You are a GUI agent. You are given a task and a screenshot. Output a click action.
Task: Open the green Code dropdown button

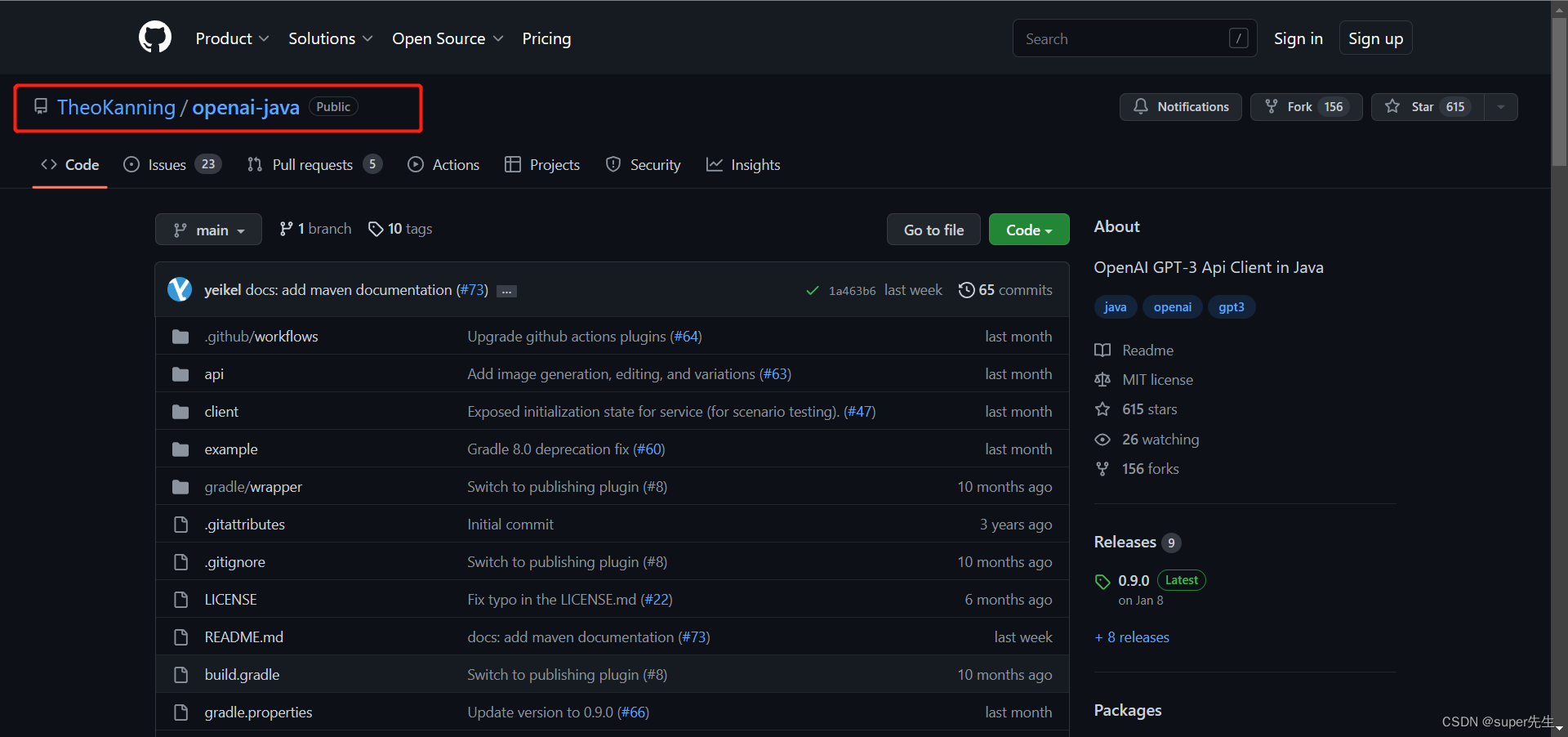pos(1029,230)
